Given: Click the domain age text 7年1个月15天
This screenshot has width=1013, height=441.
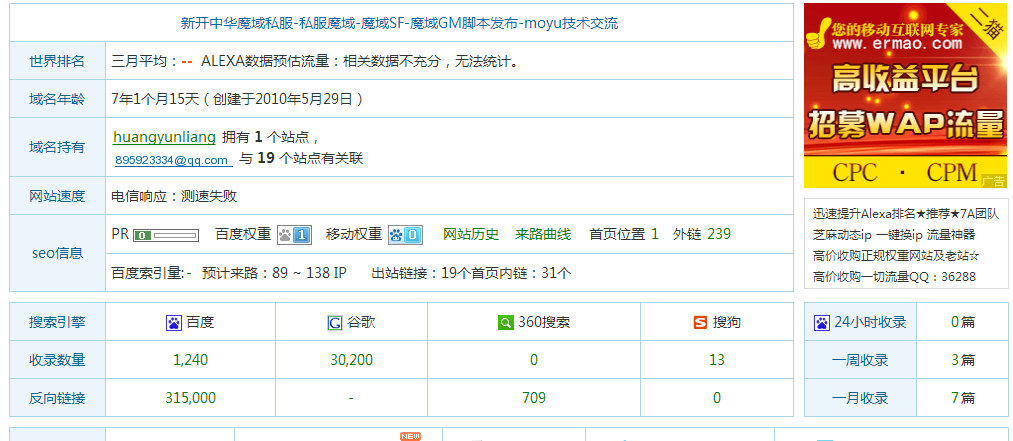Looking at the screenshot, I should point(154,99).
